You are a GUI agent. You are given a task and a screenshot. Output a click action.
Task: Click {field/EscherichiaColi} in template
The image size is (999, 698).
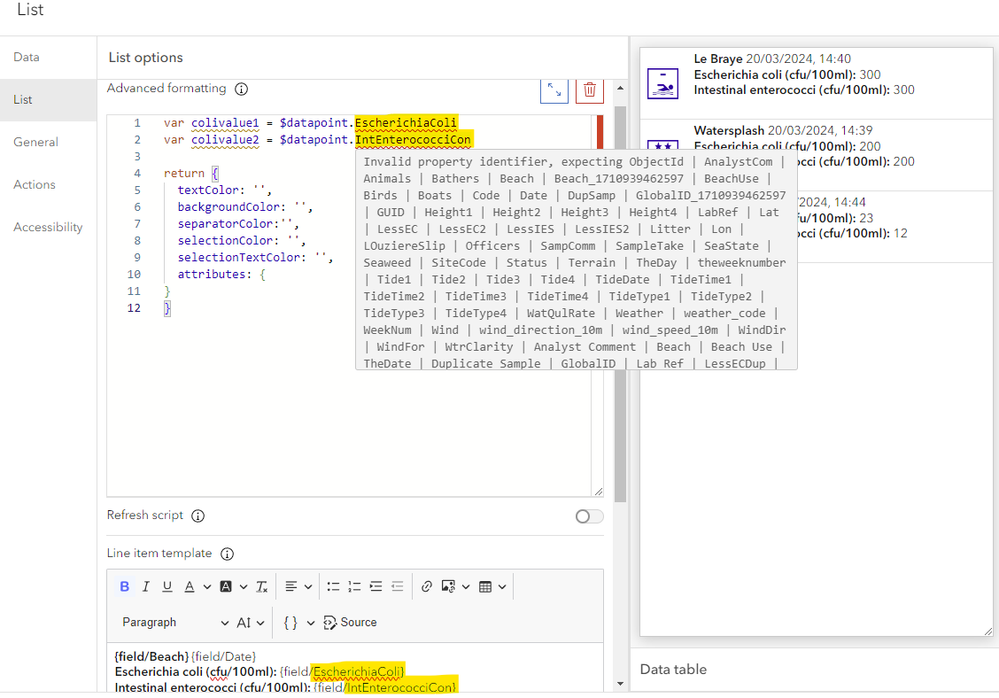point(343,672)
